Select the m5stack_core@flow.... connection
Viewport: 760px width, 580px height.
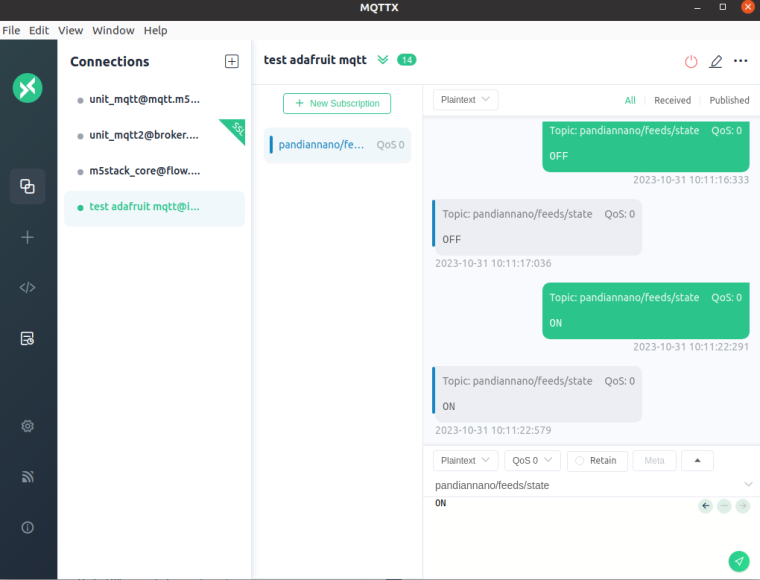[154, 171]
